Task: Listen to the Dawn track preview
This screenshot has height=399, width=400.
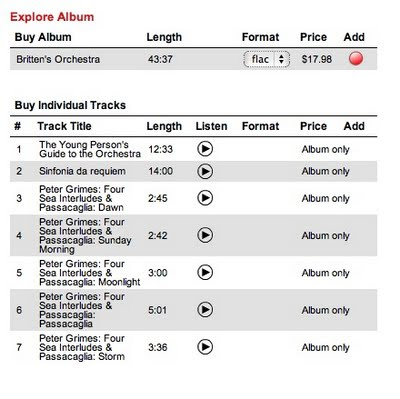Action: 205,198
